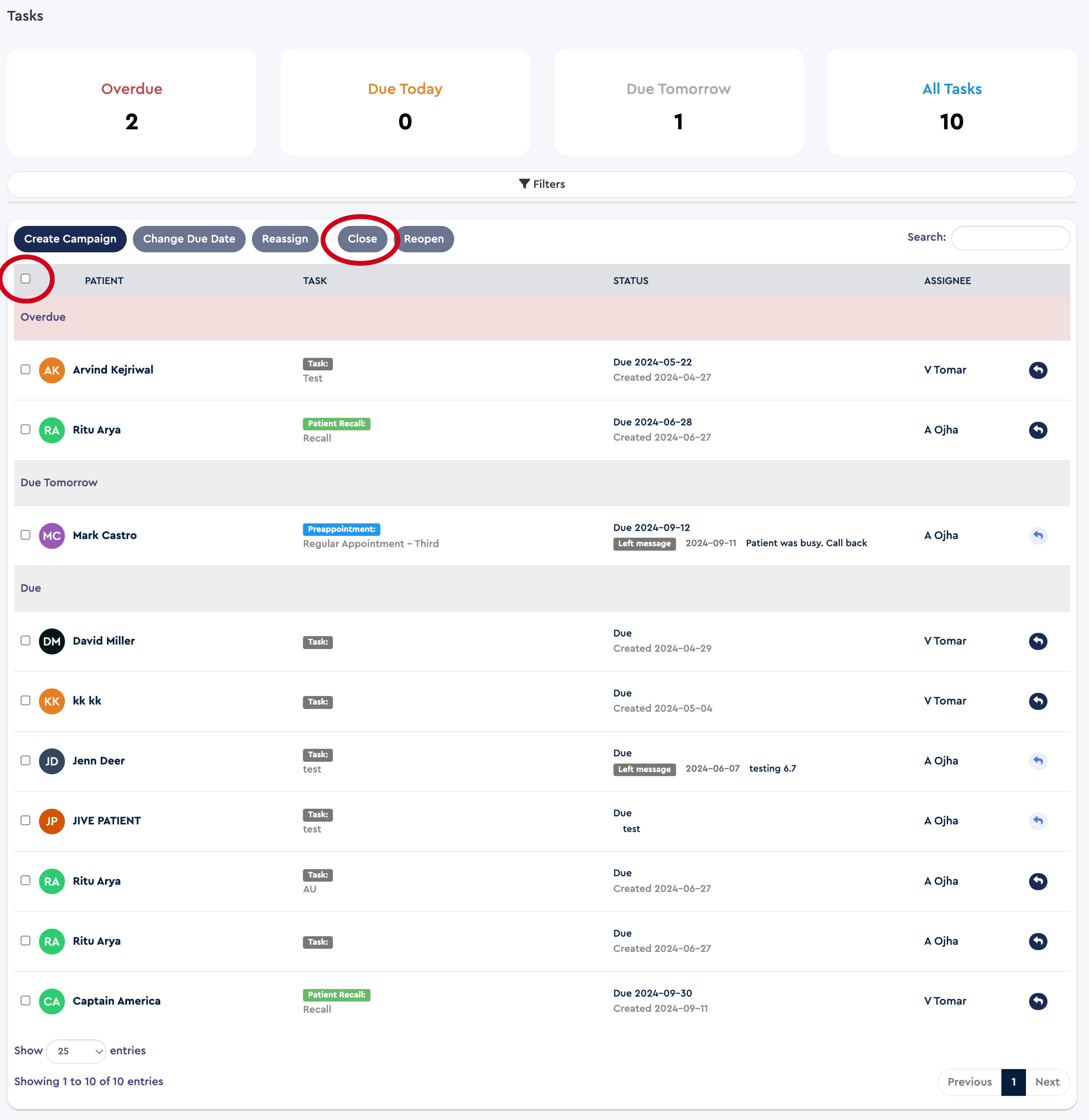Click reply arrow icon for David Miller
The image size is (1089, 1120).
pos(1038,641)
